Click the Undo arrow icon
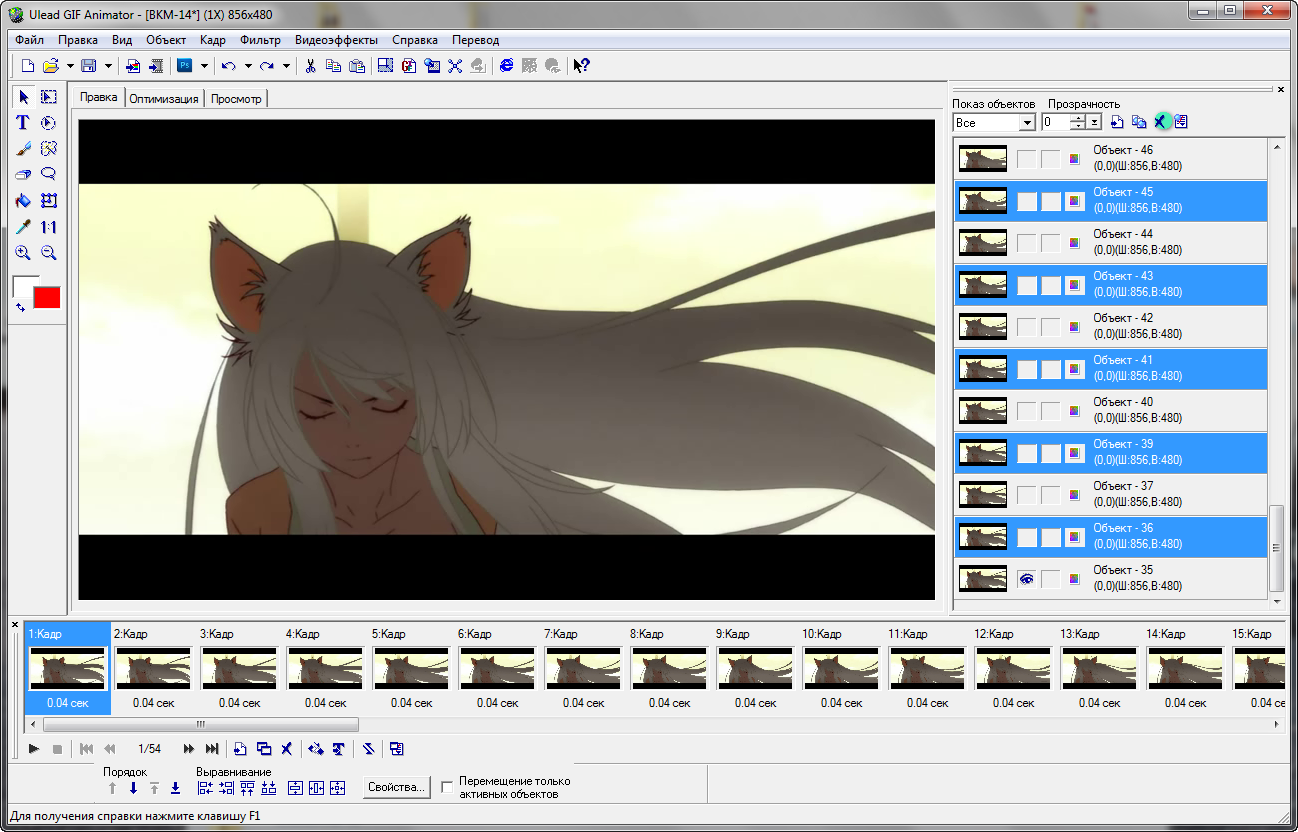Viewport: 1298px width, 832px height. [228, 66]
